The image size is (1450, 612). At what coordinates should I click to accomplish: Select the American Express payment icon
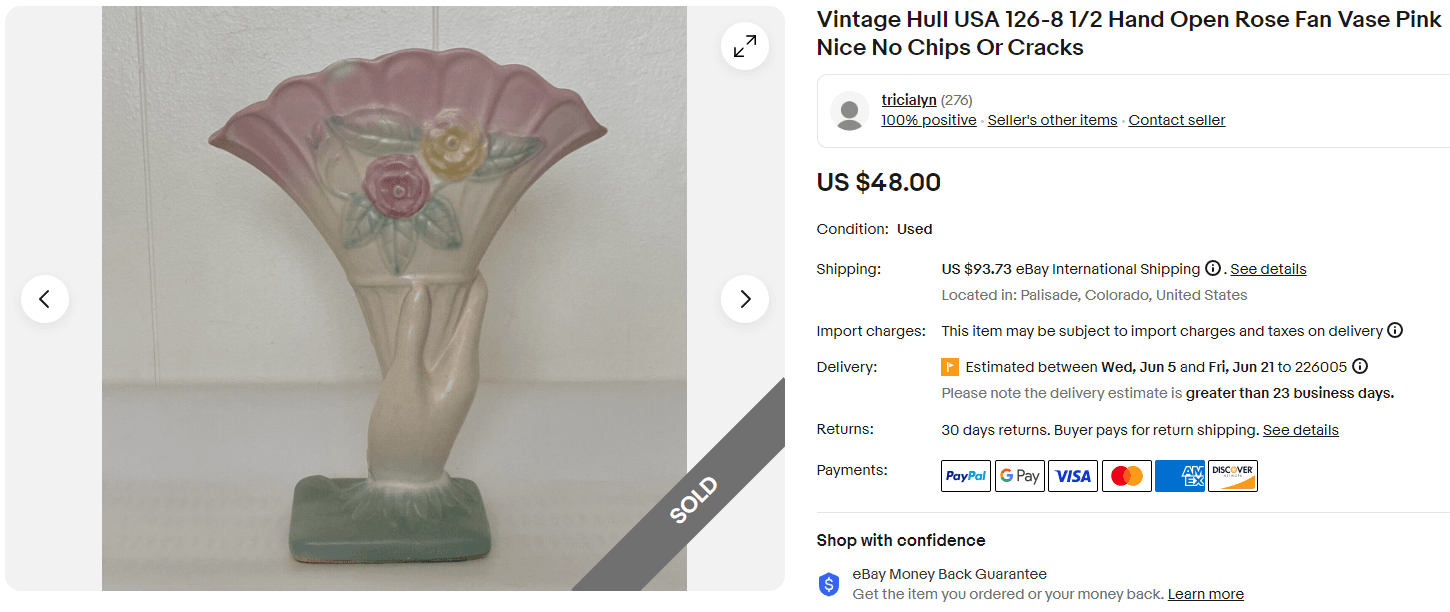click(x=1179, y=475)
